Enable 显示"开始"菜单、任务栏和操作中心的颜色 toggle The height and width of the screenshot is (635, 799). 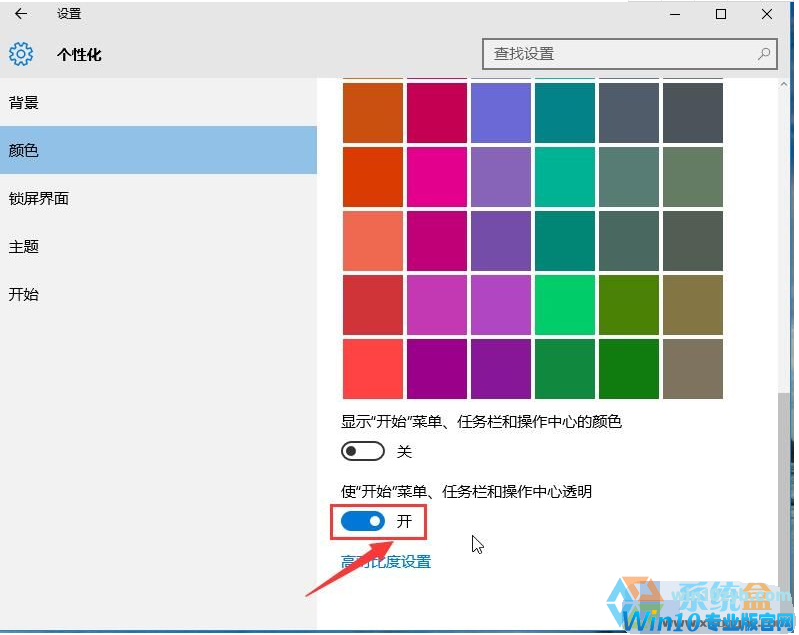point(362,452)
